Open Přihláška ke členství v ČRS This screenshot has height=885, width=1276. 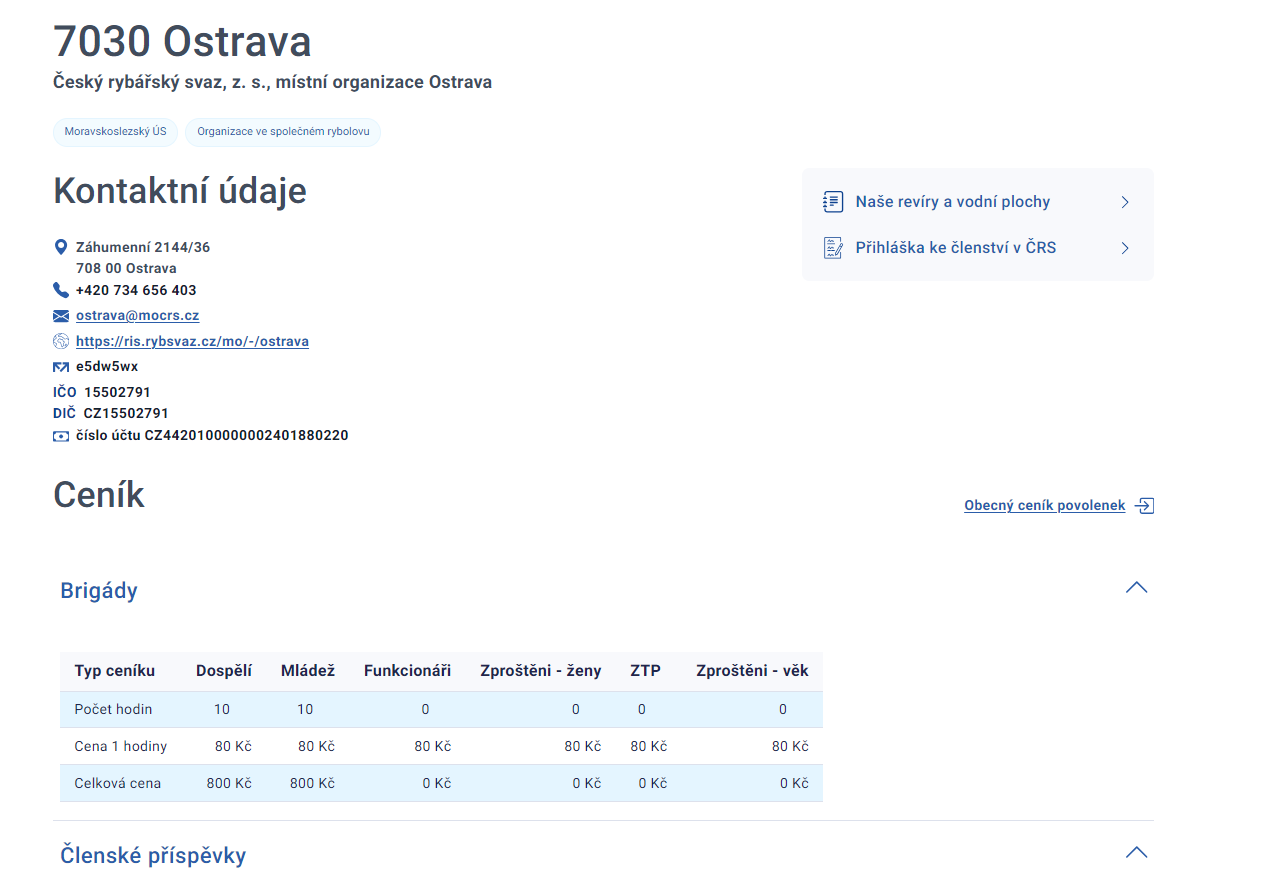point(956,248)
